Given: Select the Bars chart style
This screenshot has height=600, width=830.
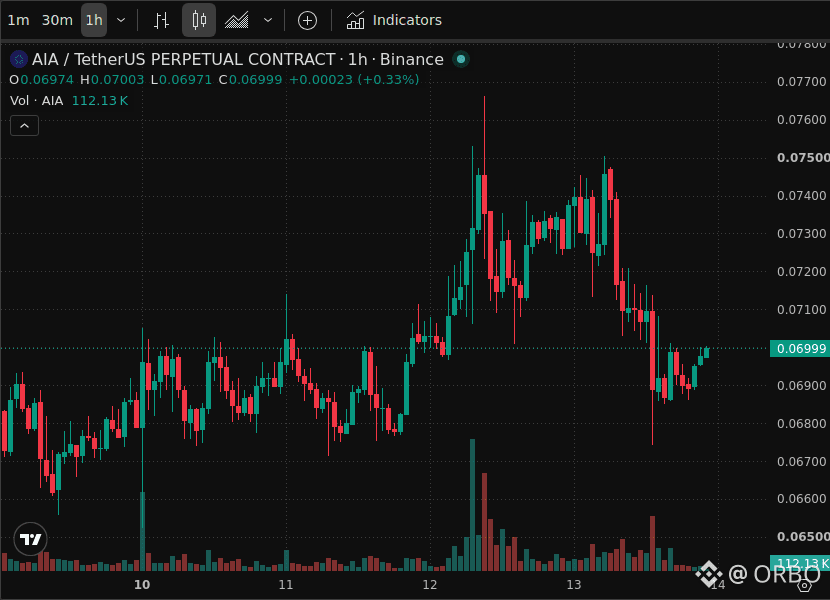Looking at the screenshot, I should (x=161, y=20).
